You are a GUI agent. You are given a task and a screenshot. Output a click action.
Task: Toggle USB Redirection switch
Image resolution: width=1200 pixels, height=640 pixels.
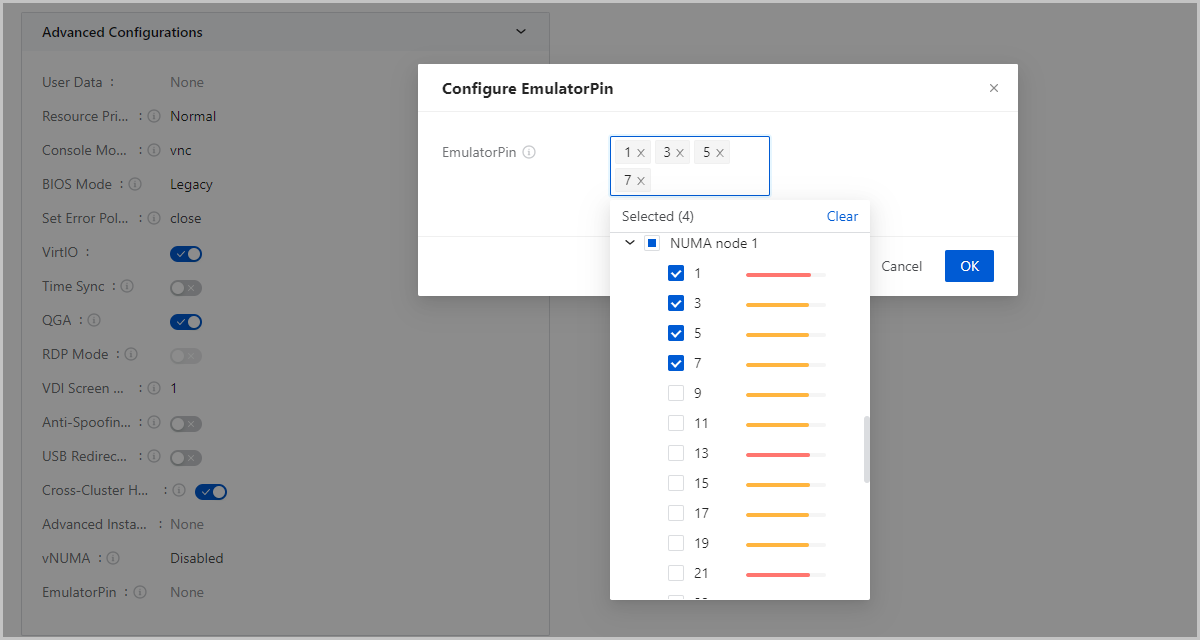click(186, 458)
